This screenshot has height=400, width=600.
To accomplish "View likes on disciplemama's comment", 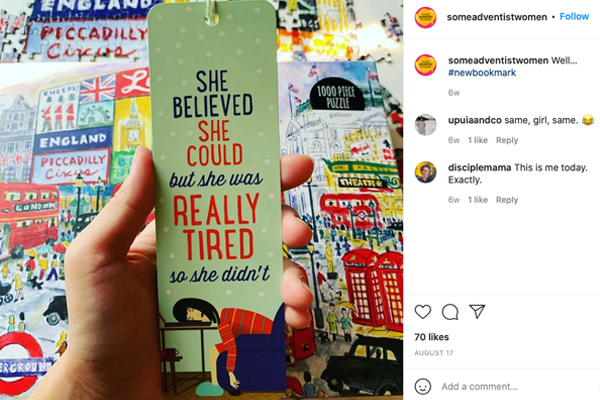I will tap(478, 200).
